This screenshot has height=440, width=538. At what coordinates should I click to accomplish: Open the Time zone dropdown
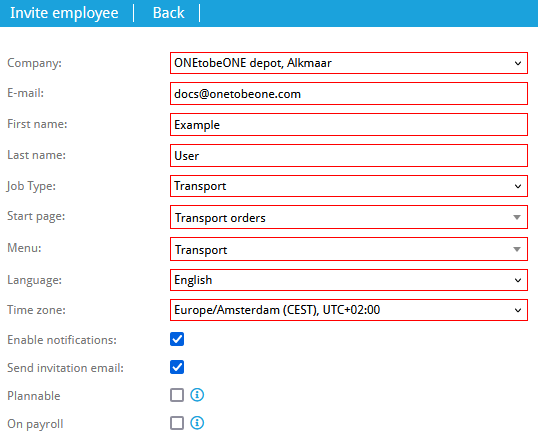click(349, 310)
